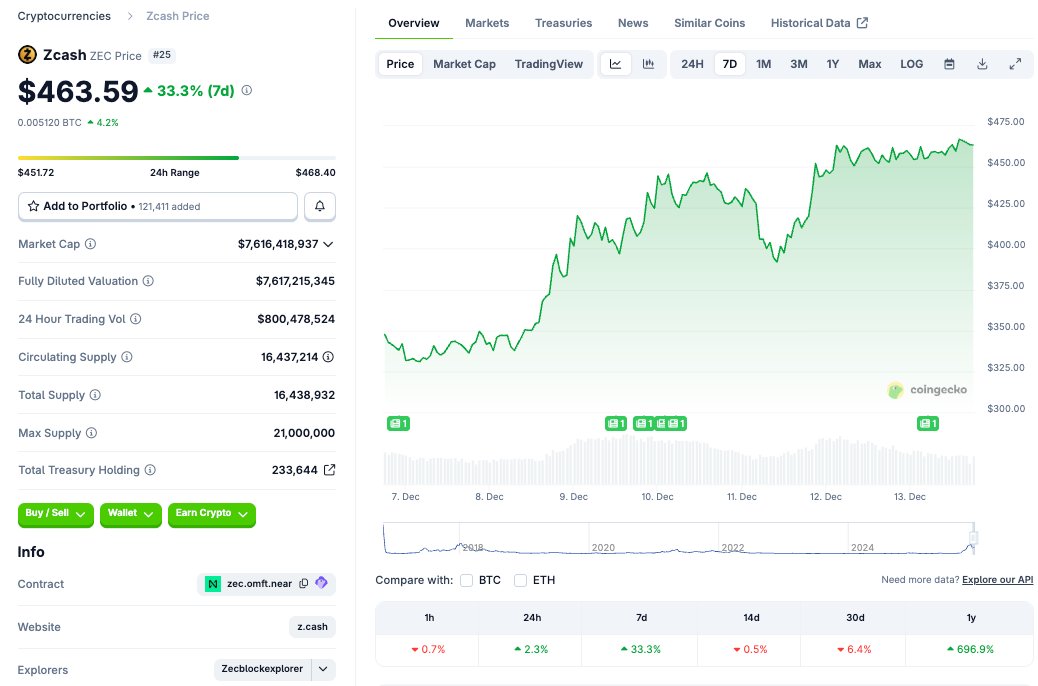Open the calendar date range picker
The image size is (1038, 686).
coord(949,64)
